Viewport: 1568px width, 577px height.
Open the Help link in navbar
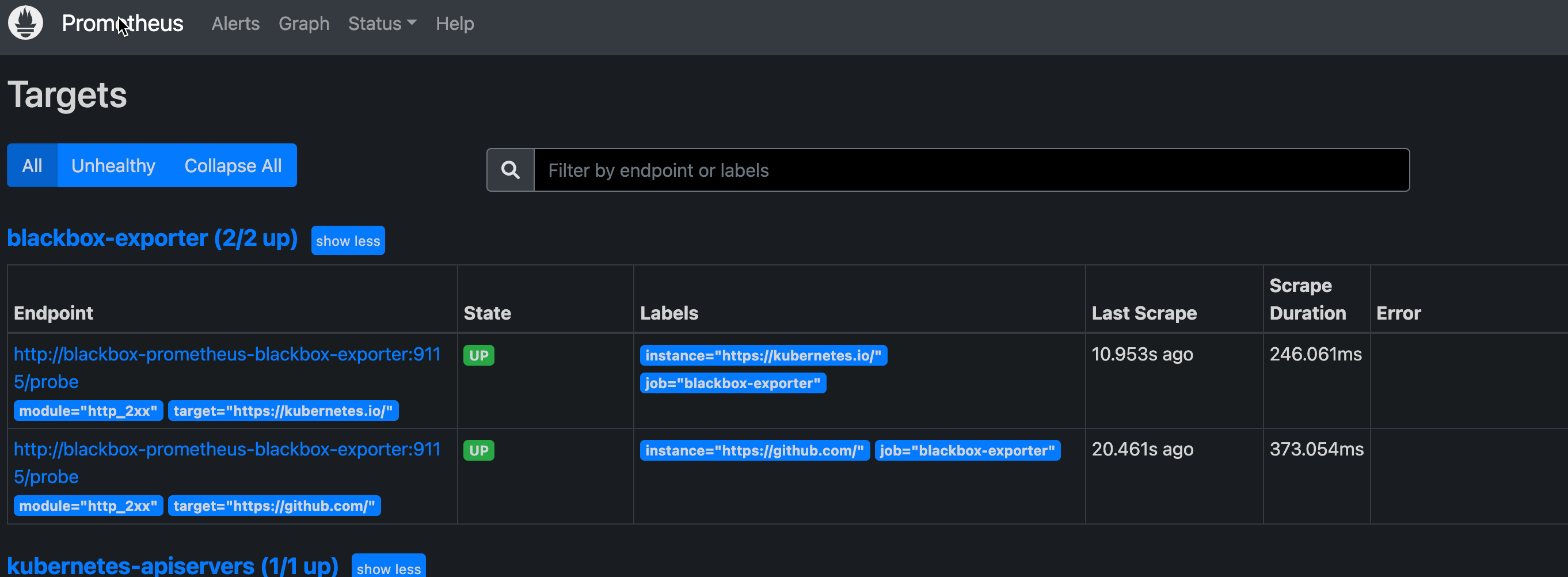click(455, 24)
